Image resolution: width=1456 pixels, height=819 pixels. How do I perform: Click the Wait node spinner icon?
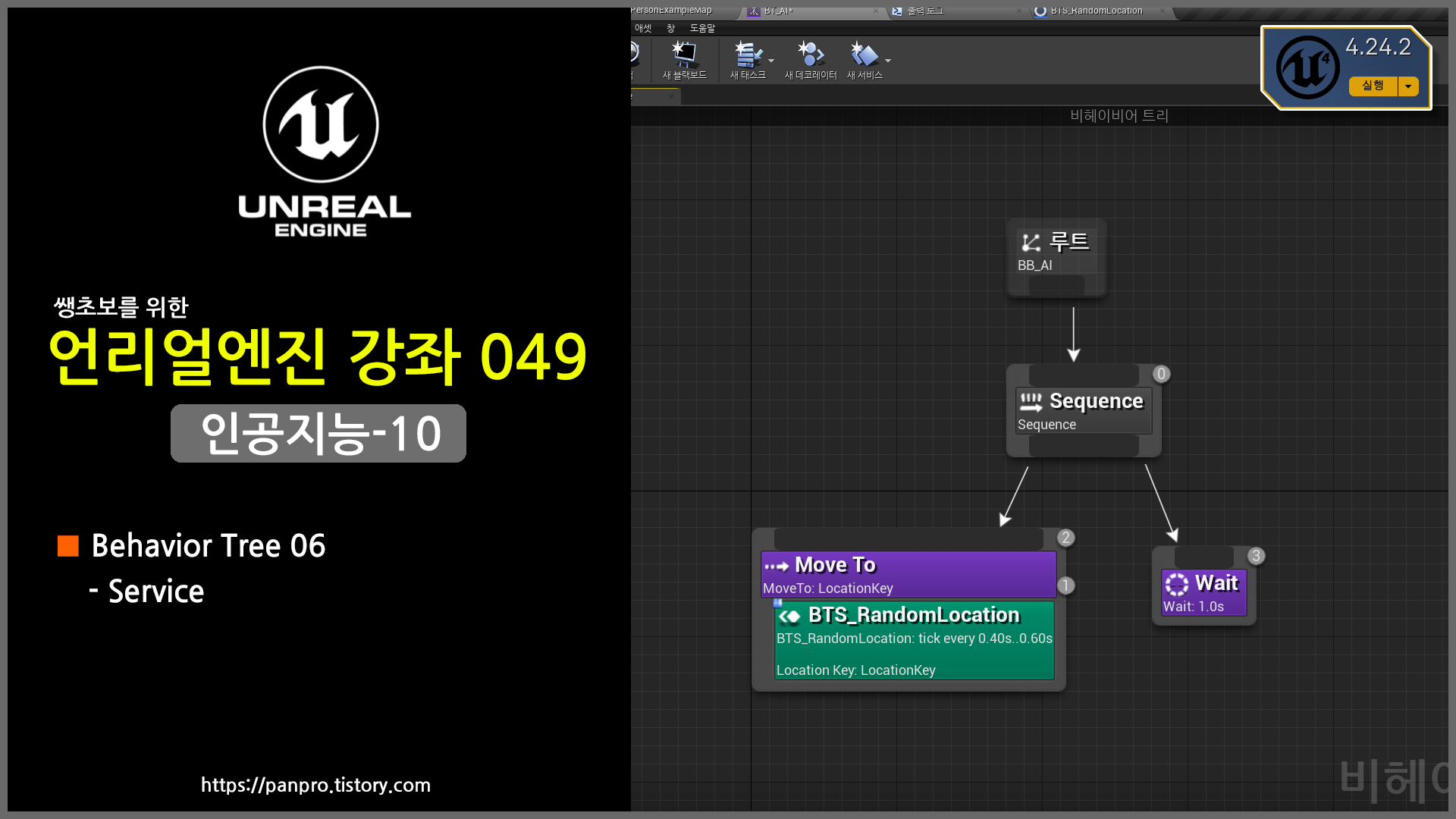(x=1176, y=584)
